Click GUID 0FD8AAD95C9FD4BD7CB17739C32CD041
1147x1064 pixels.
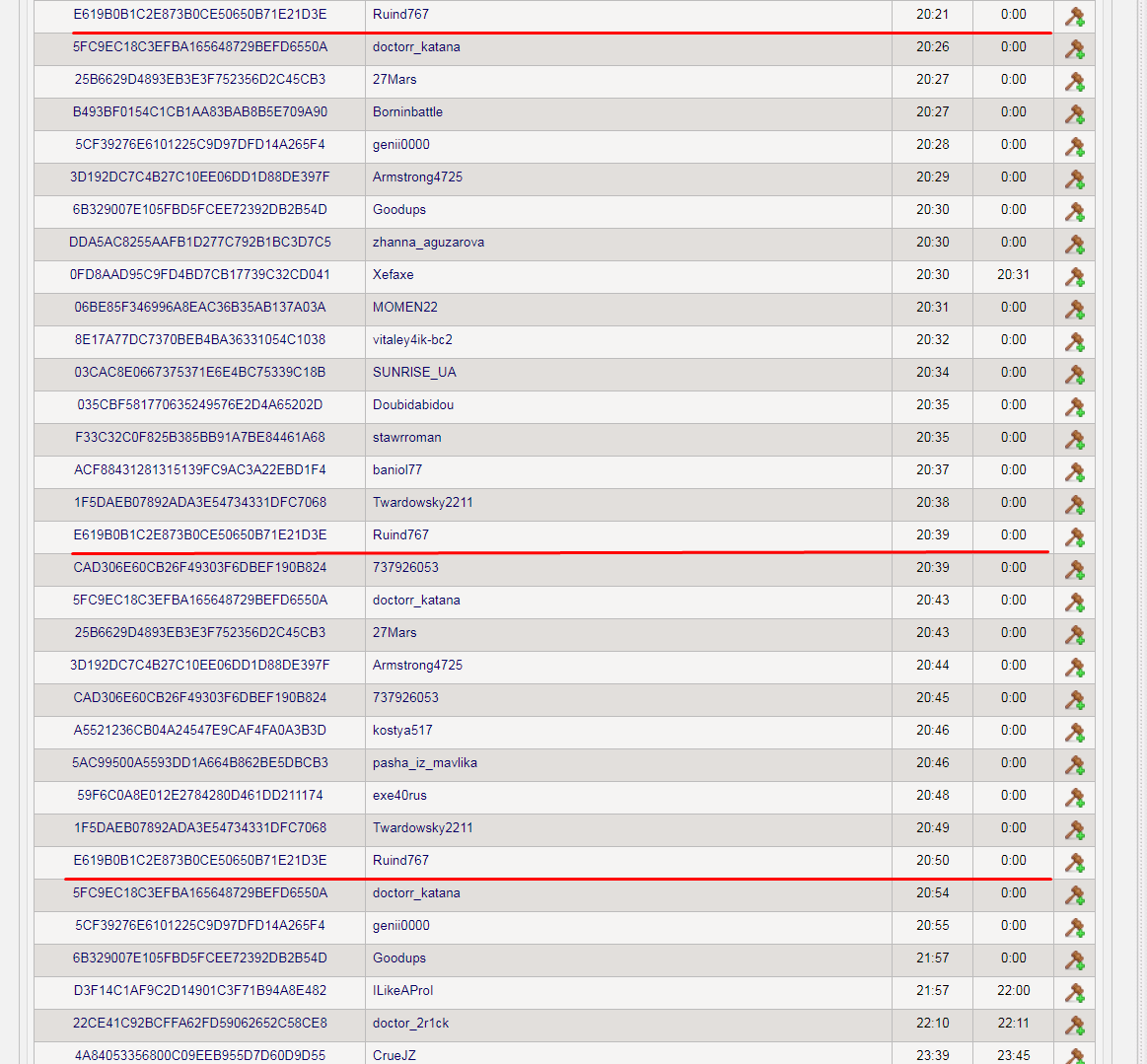point(199,274)
